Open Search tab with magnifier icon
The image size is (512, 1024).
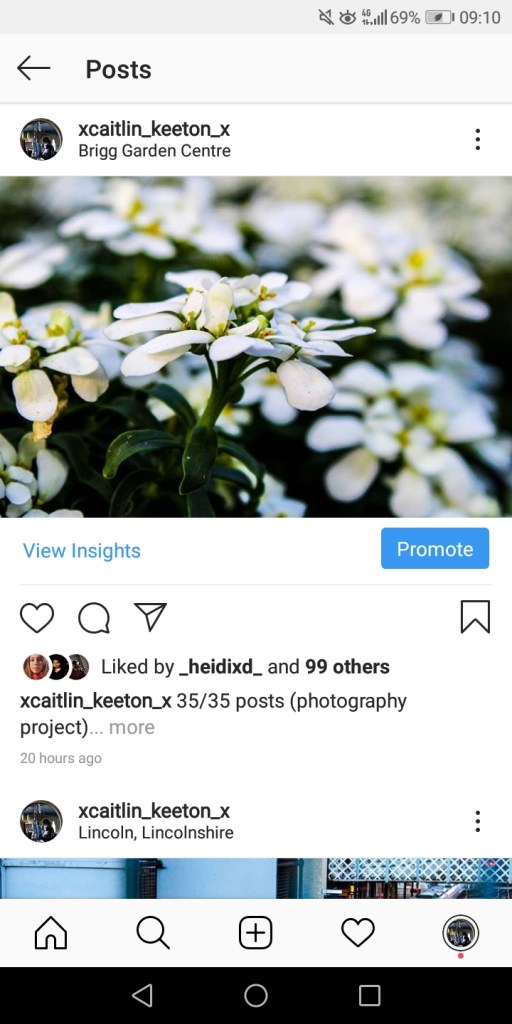(x=153, y=933)
